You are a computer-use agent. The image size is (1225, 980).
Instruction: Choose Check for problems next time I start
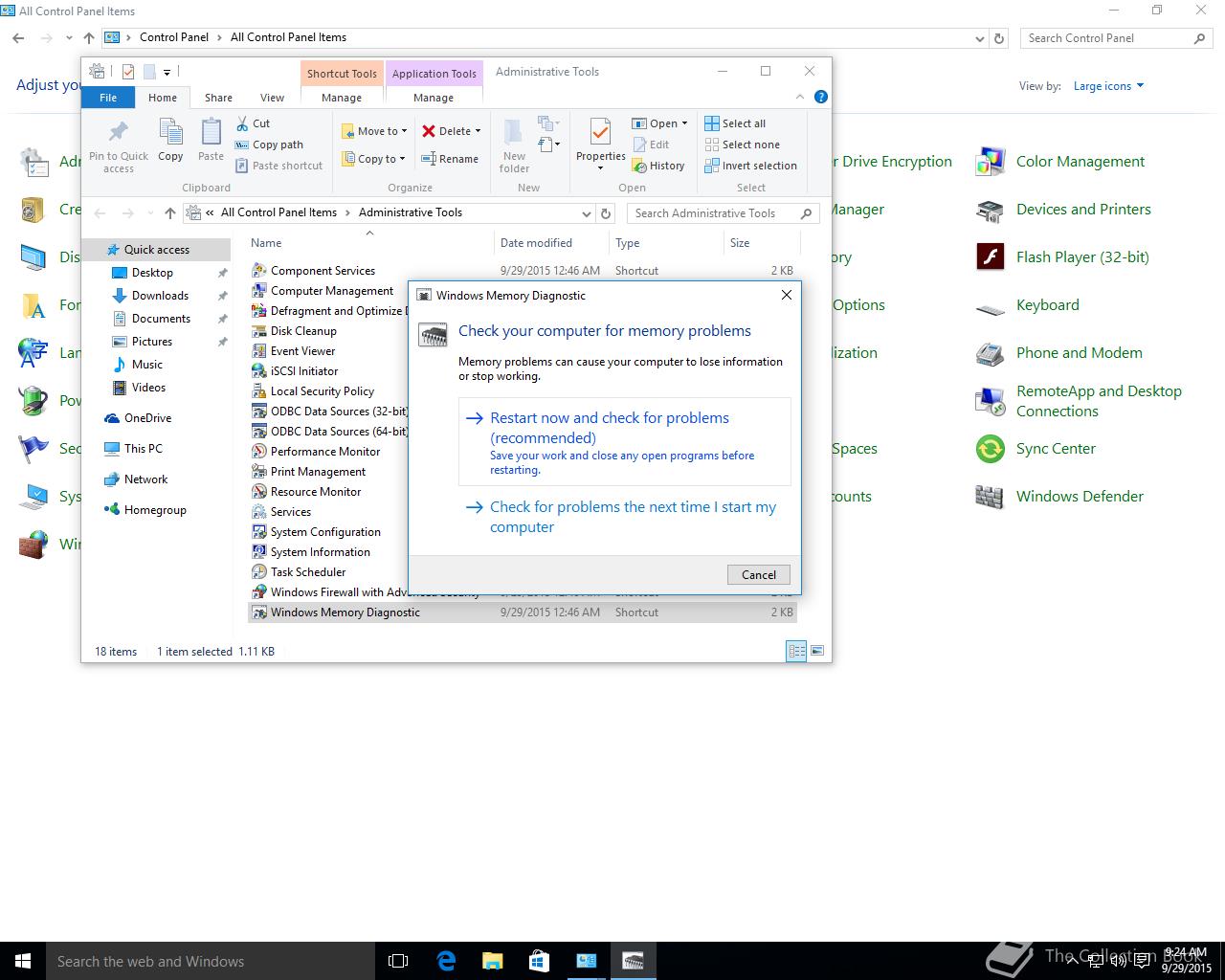625,517
